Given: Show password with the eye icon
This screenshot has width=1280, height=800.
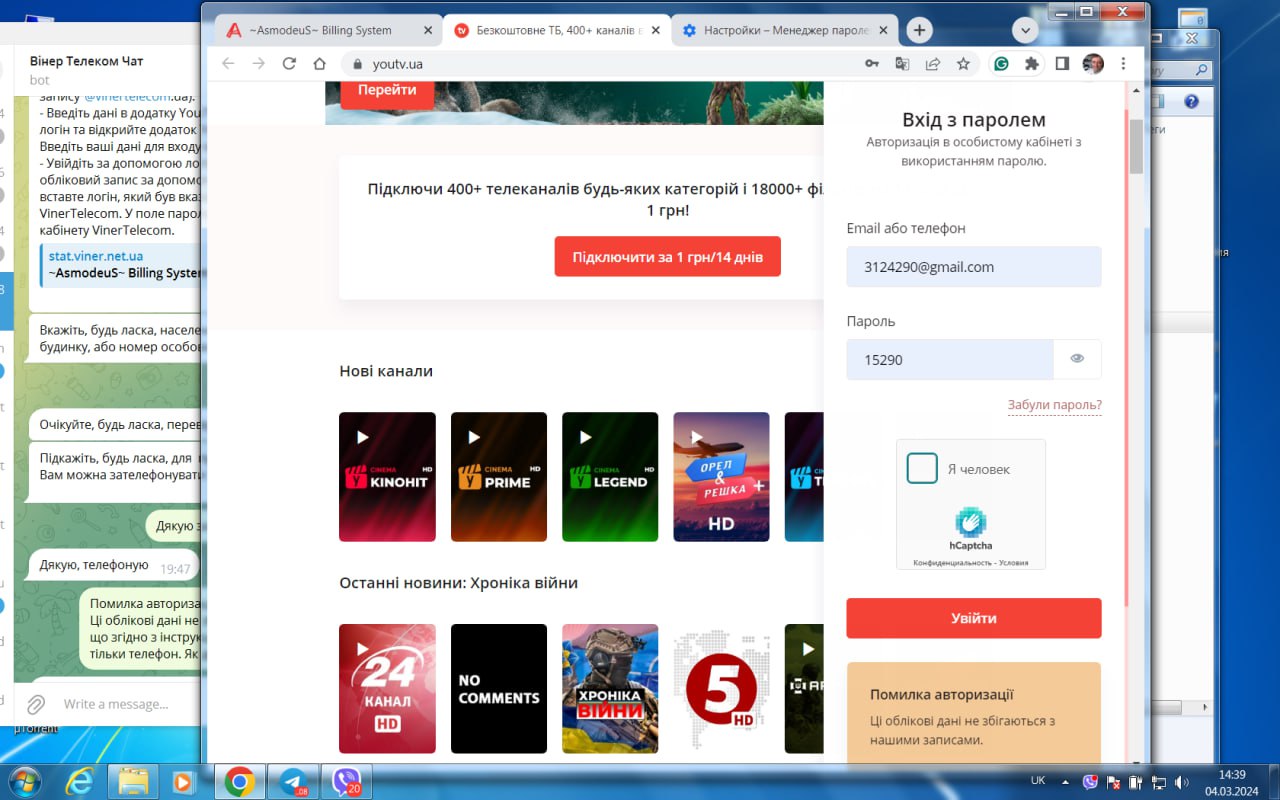Looking at the screenshot, I should point(1077,360).
